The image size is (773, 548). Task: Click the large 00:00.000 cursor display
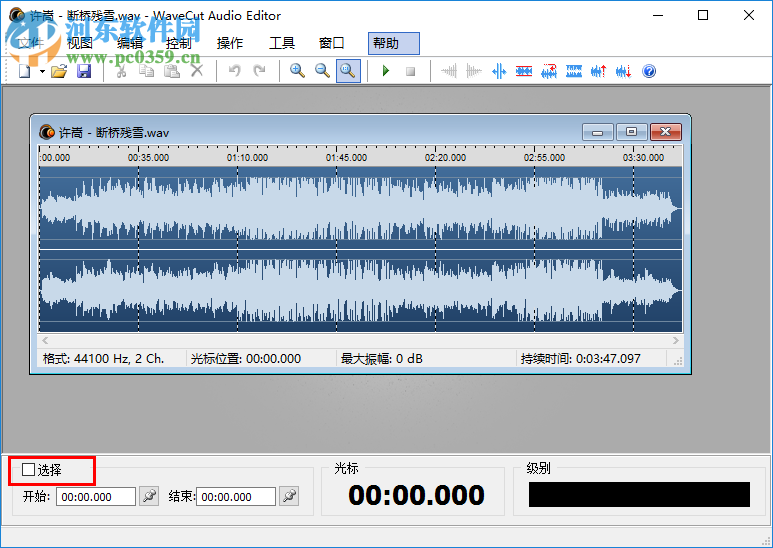[x=416, y=495]
